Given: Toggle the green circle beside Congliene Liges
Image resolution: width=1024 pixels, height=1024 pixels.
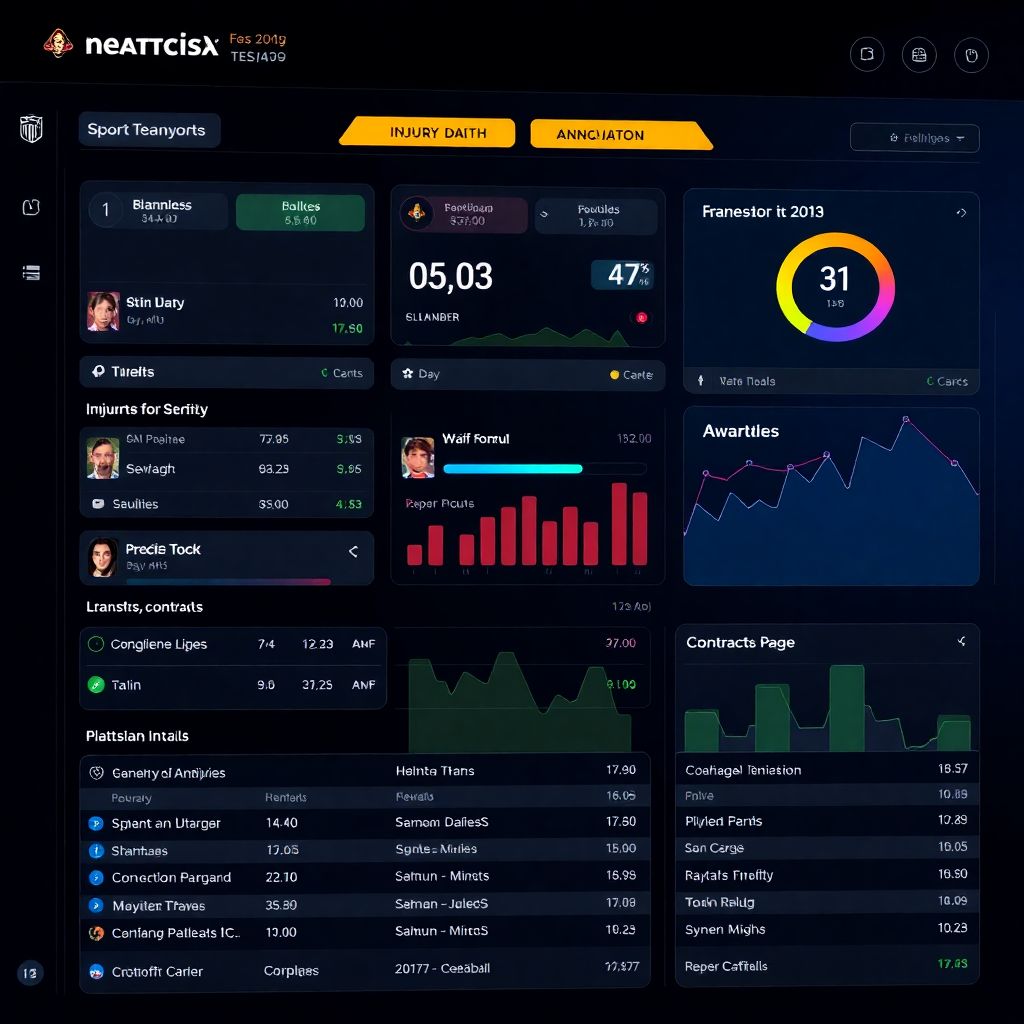Looking at the screenshot, I should (x=96, y=645).
